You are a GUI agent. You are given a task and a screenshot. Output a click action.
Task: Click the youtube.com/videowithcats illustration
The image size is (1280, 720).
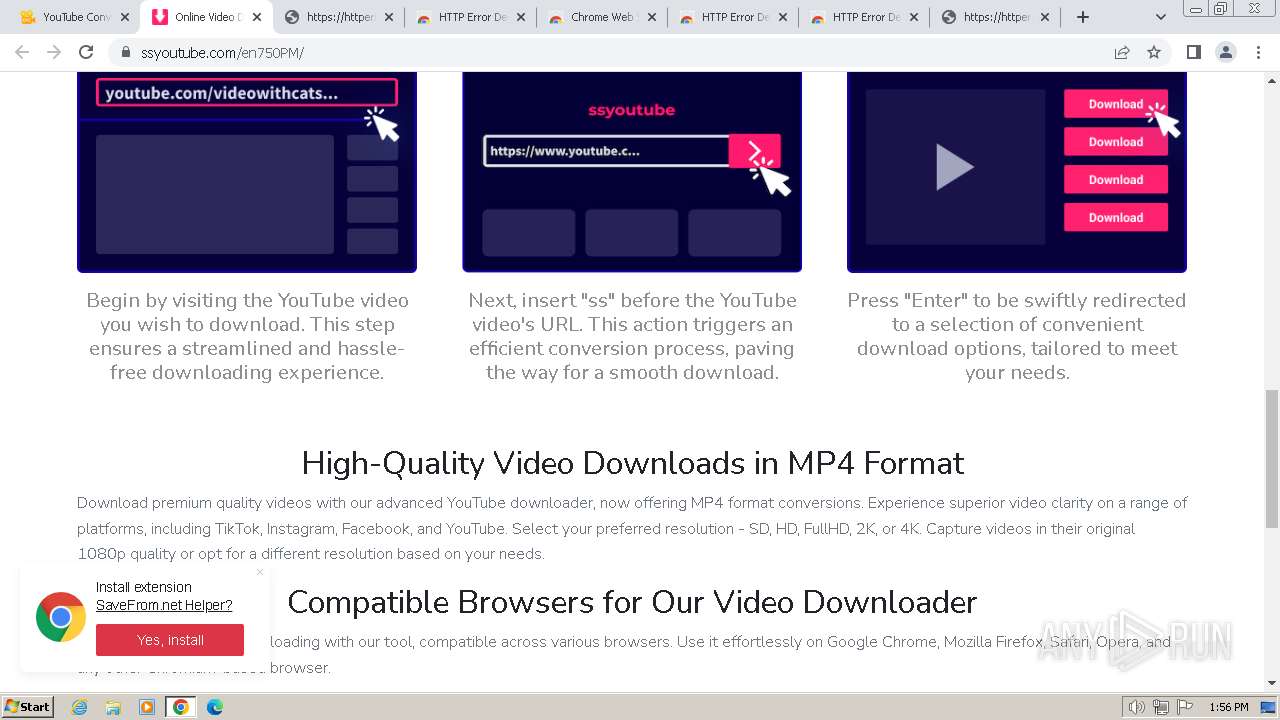click(x=247, y=93)
